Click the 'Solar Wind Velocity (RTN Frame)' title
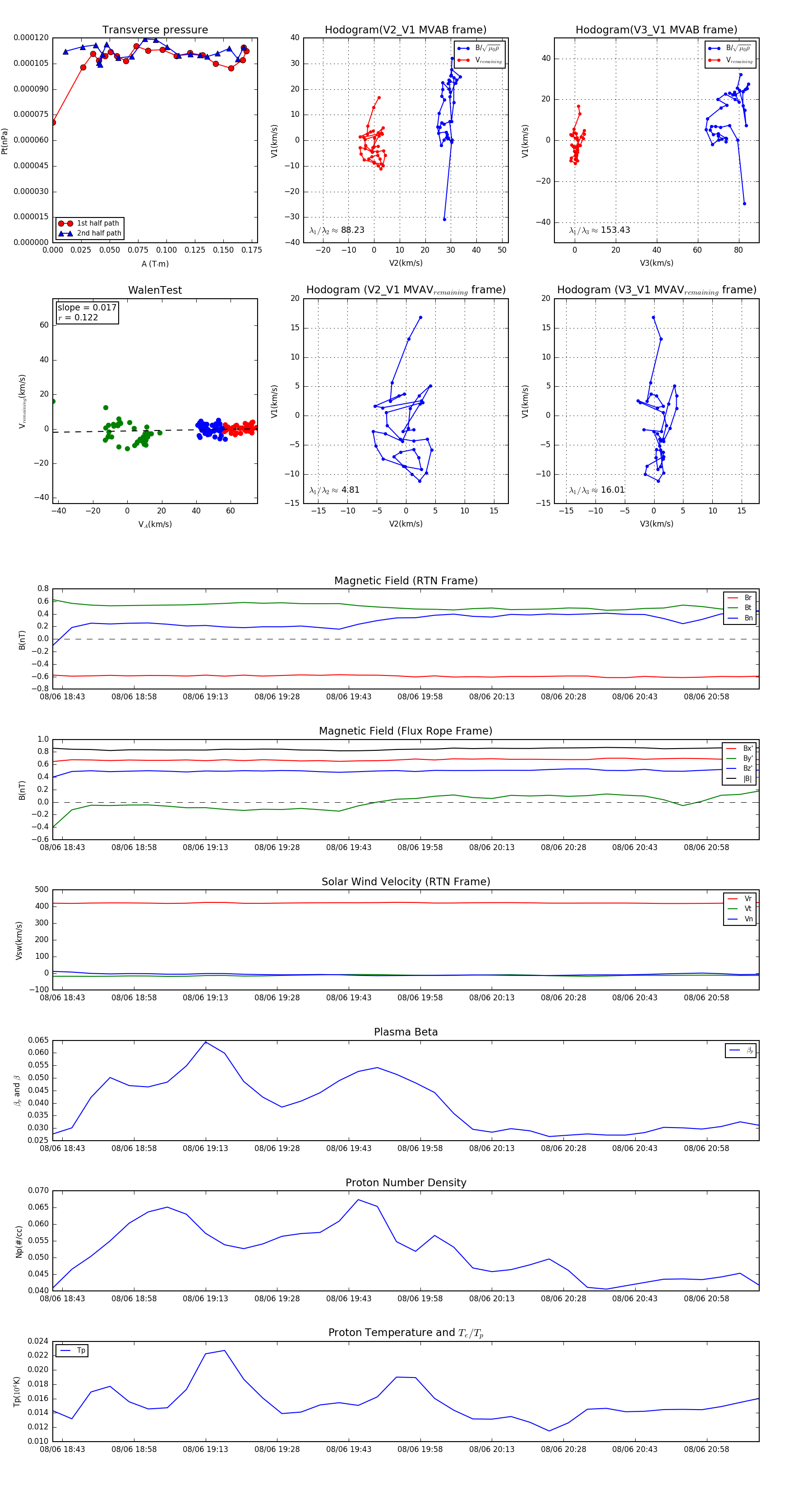Viewport: 812px width, 1489px height. [x=406, y=882]
